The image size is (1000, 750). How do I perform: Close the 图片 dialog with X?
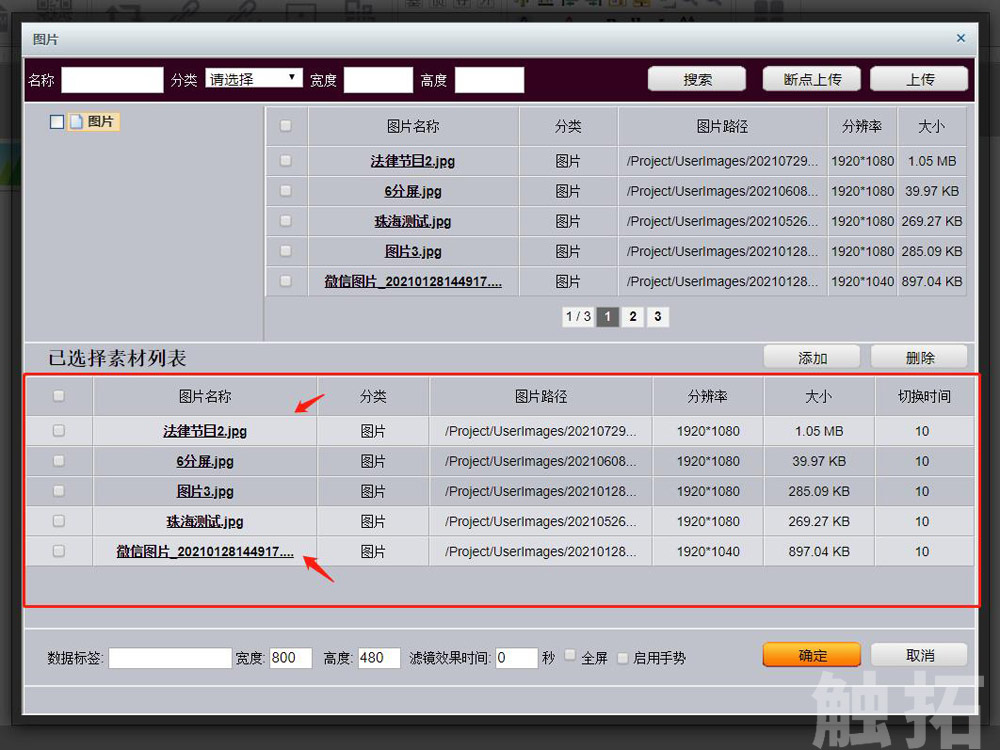pyautogui.click(x=960, y=38)
